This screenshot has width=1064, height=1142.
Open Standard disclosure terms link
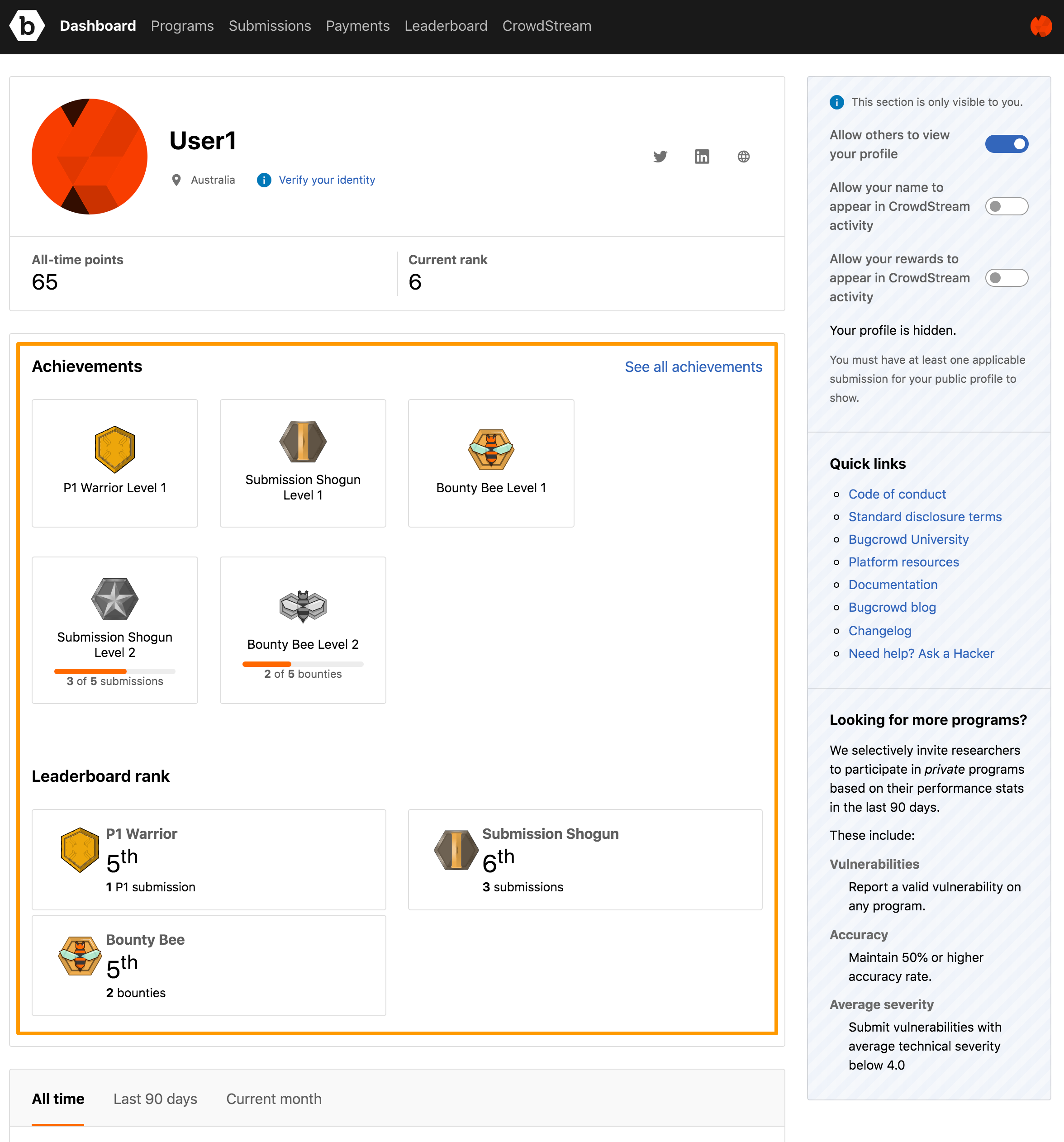pos(925,517)
